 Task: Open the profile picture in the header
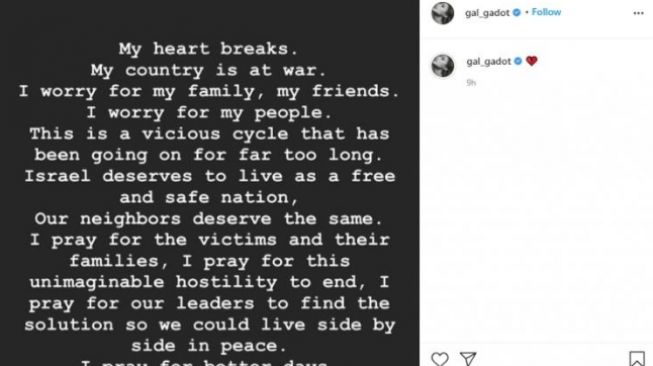443,13
